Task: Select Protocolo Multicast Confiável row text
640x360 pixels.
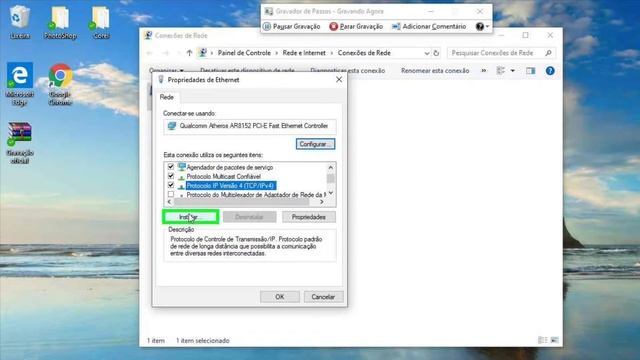Action: tap(223, 176)
